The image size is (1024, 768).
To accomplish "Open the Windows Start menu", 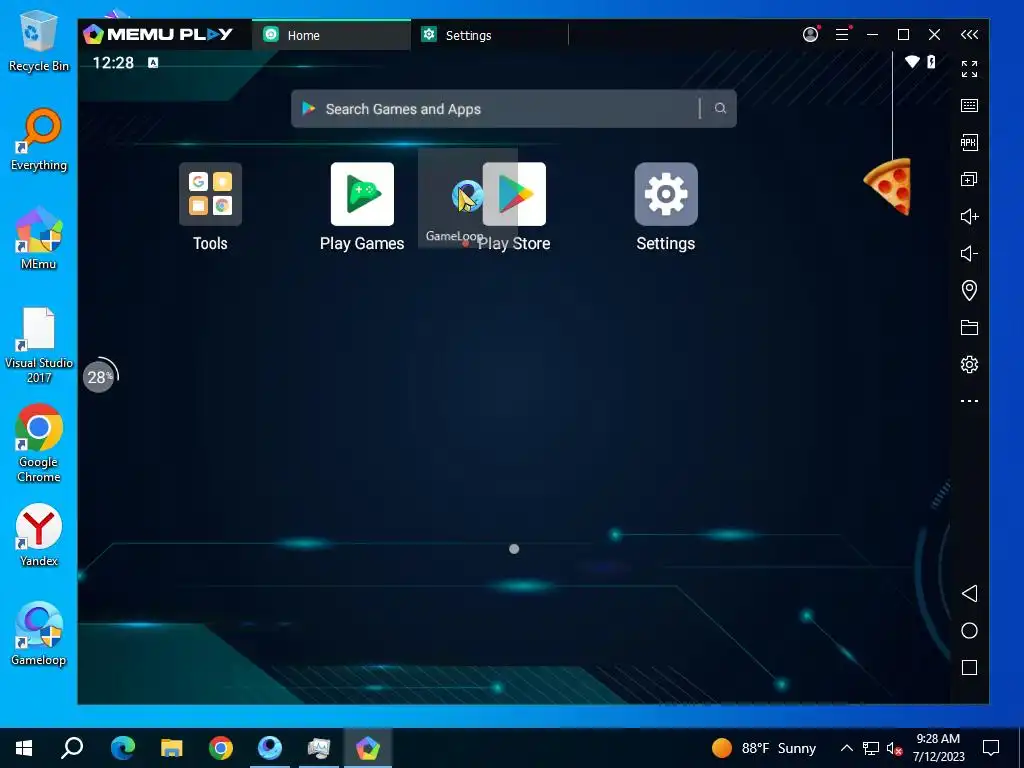I will coord(24,748).
